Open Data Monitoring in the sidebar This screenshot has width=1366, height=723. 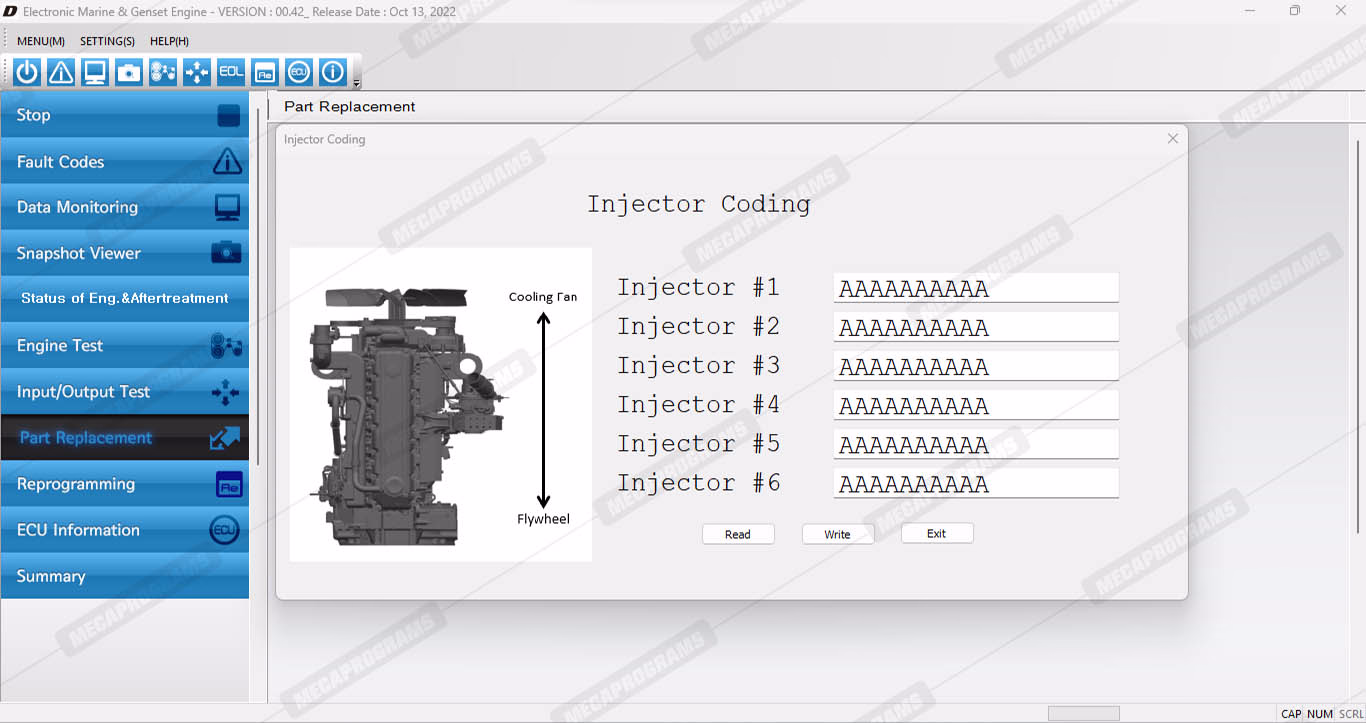(124, 208)
